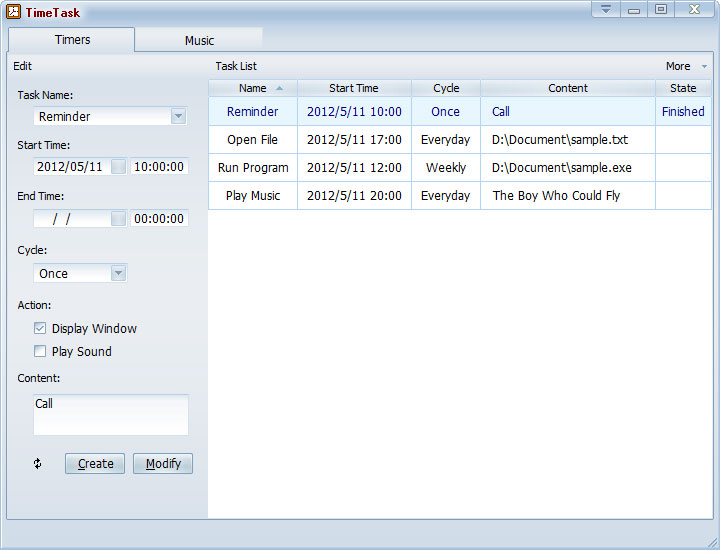The height and width of the screenshot is (550, 720).
Task: Uncheck the Display Window checkbox
Action: pos(40,329)
